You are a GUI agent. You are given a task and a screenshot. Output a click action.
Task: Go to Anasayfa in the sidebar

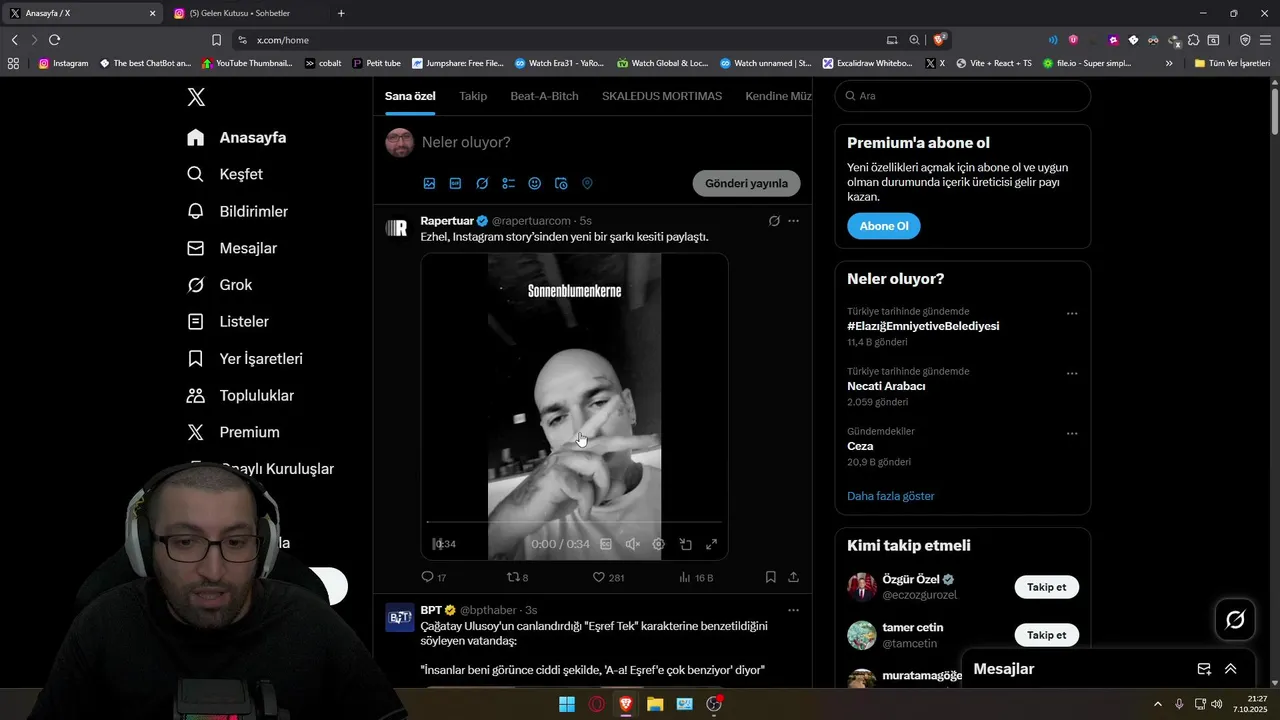(x=237, y=138)
